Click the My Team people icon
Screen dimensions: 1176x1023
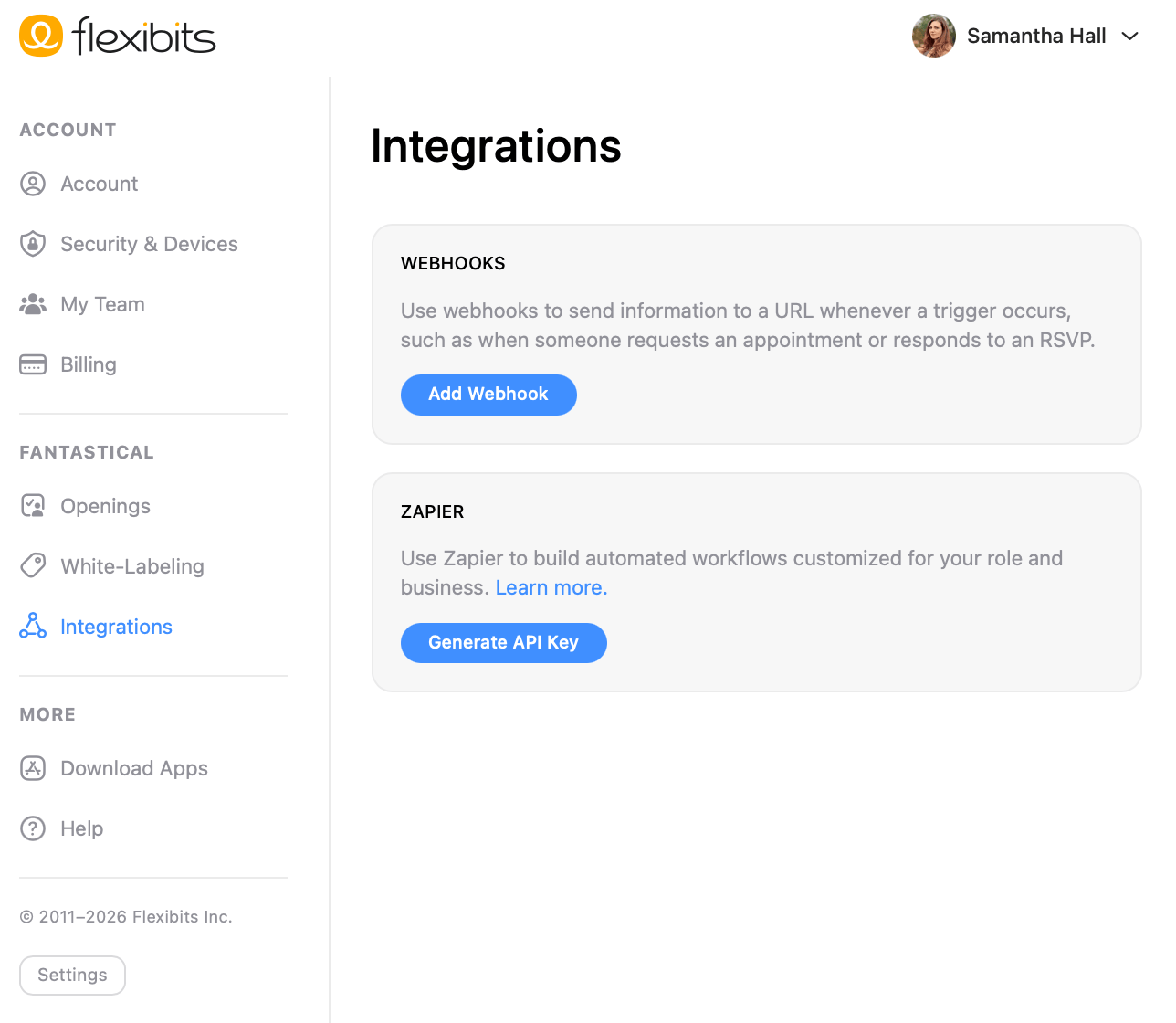click(x=33, y=304)
